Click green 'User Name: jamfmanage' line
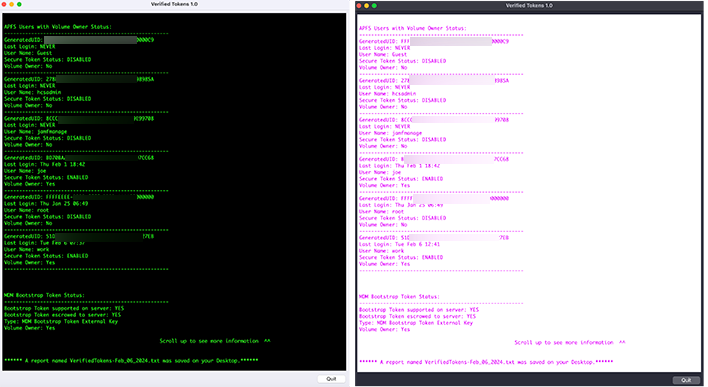 click(x=36, y=131)
